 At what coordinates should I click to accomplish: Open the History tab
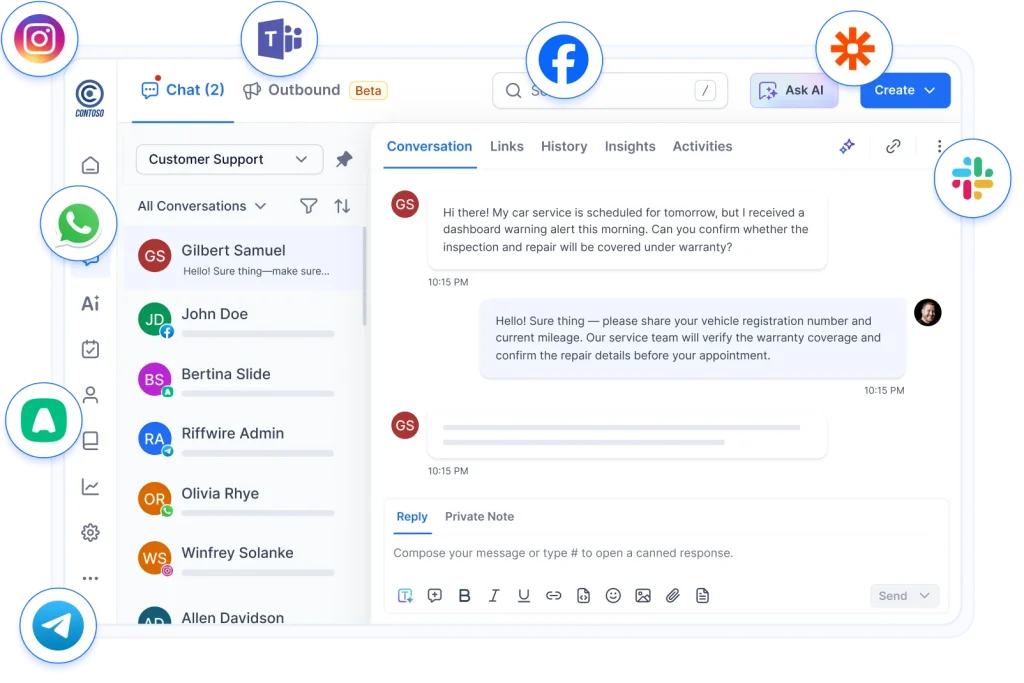tap(564, 146)
